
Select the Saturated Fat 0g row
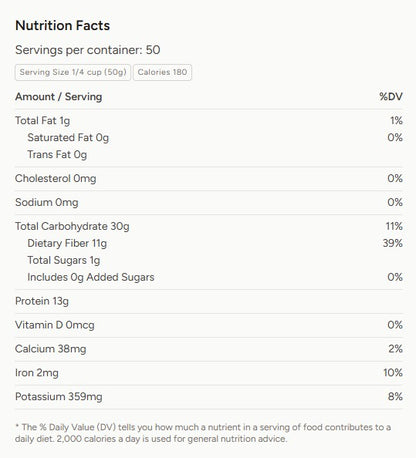[215, 137]
